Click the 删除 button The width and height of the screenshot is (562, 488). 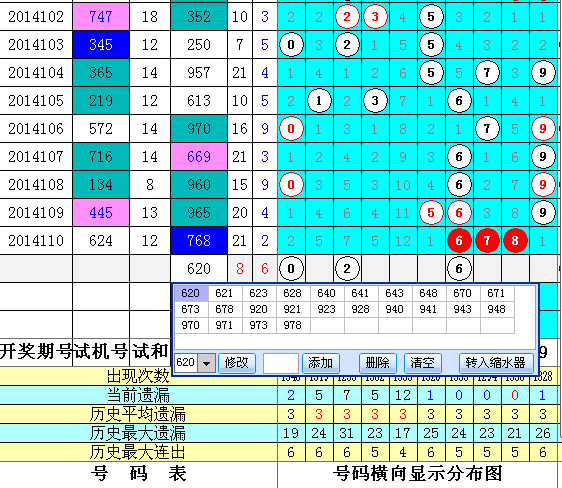[377, 363]
